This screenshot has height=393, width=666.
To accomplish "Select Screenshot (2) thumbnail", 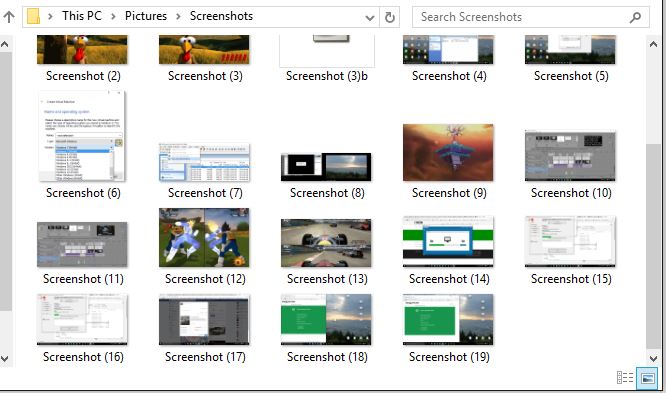I will (82, 49).
